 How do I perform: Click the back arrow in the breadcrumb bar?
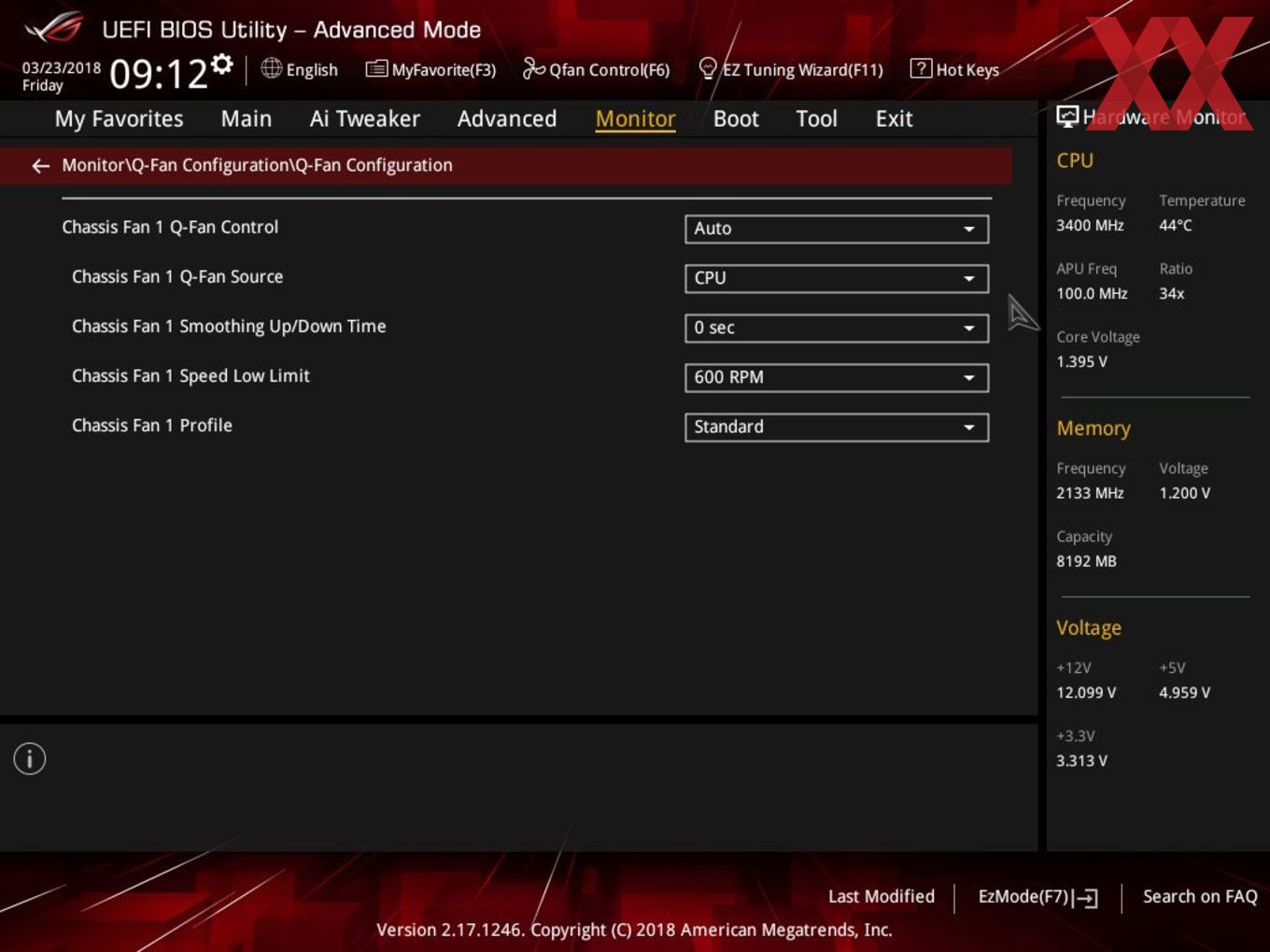click(40, 166)
